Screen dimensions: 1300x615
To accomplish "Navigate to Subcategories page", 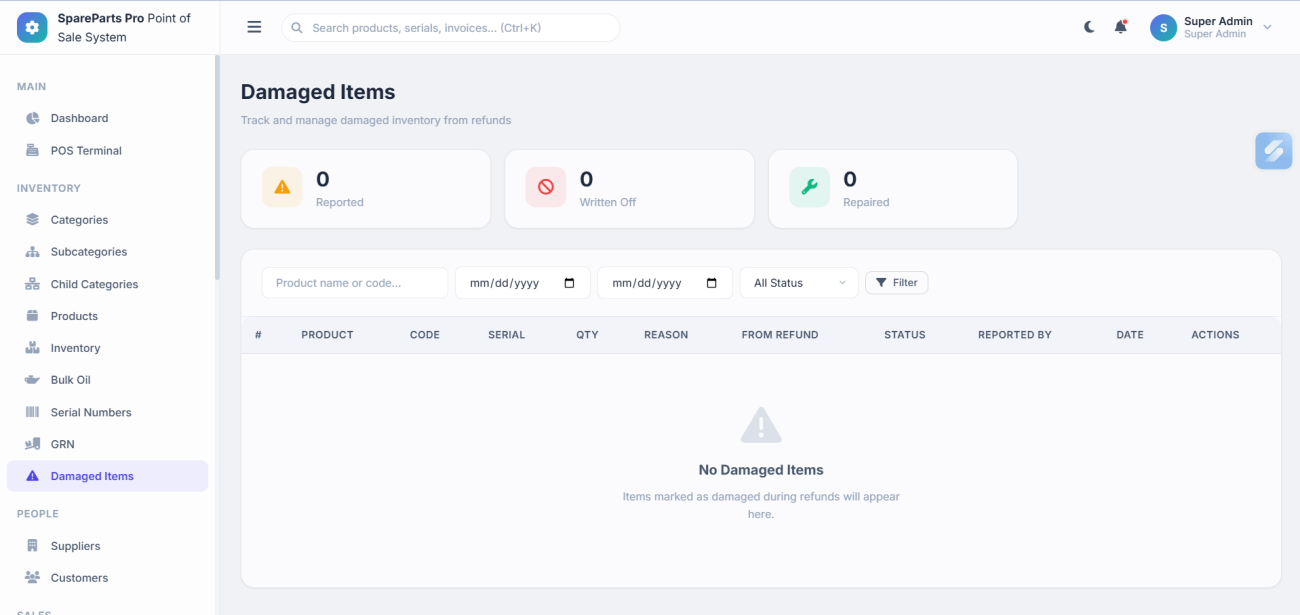I will (108, 252).
